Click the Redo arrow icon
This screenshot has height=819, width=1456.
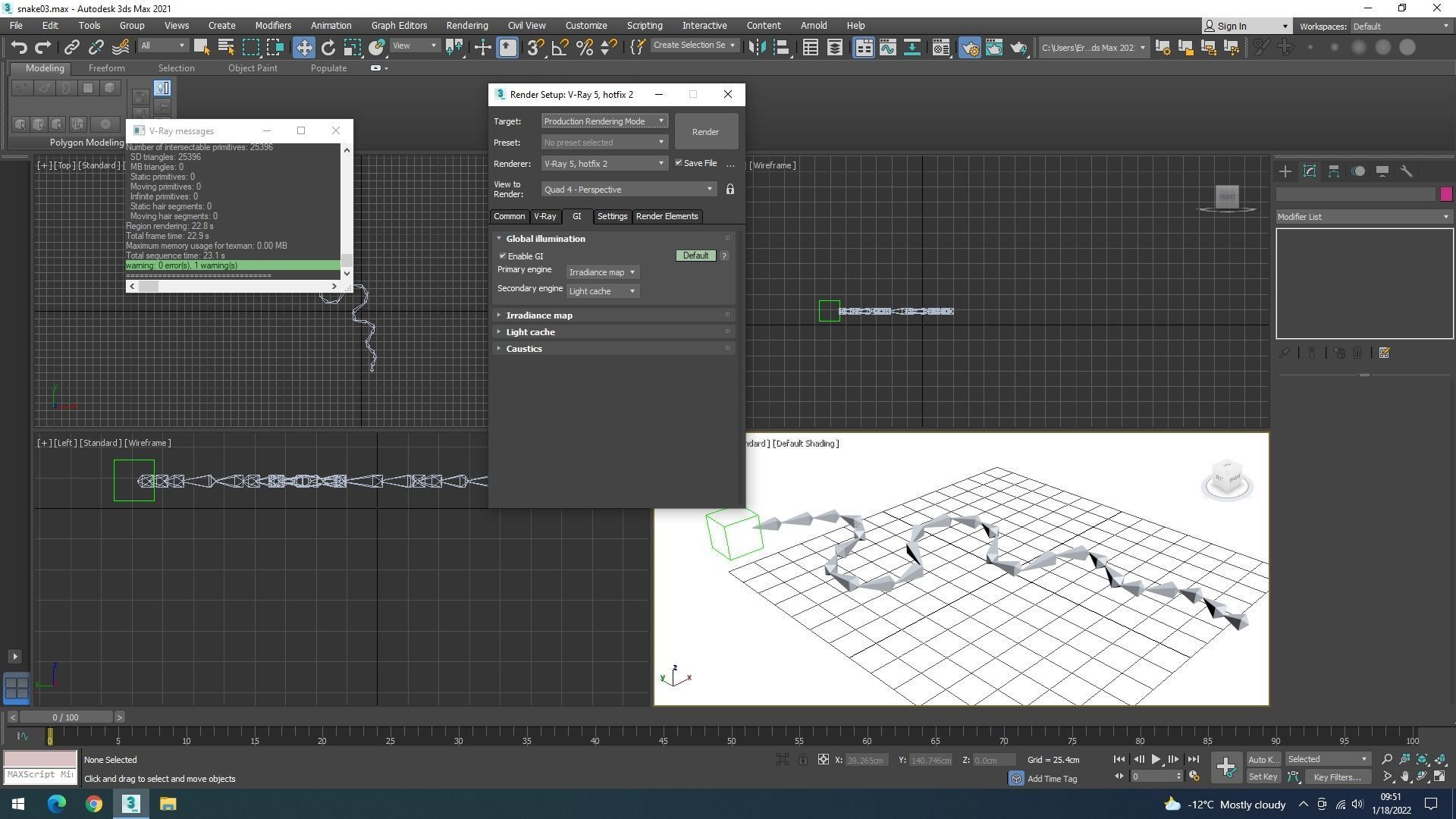tap(43, 47)
